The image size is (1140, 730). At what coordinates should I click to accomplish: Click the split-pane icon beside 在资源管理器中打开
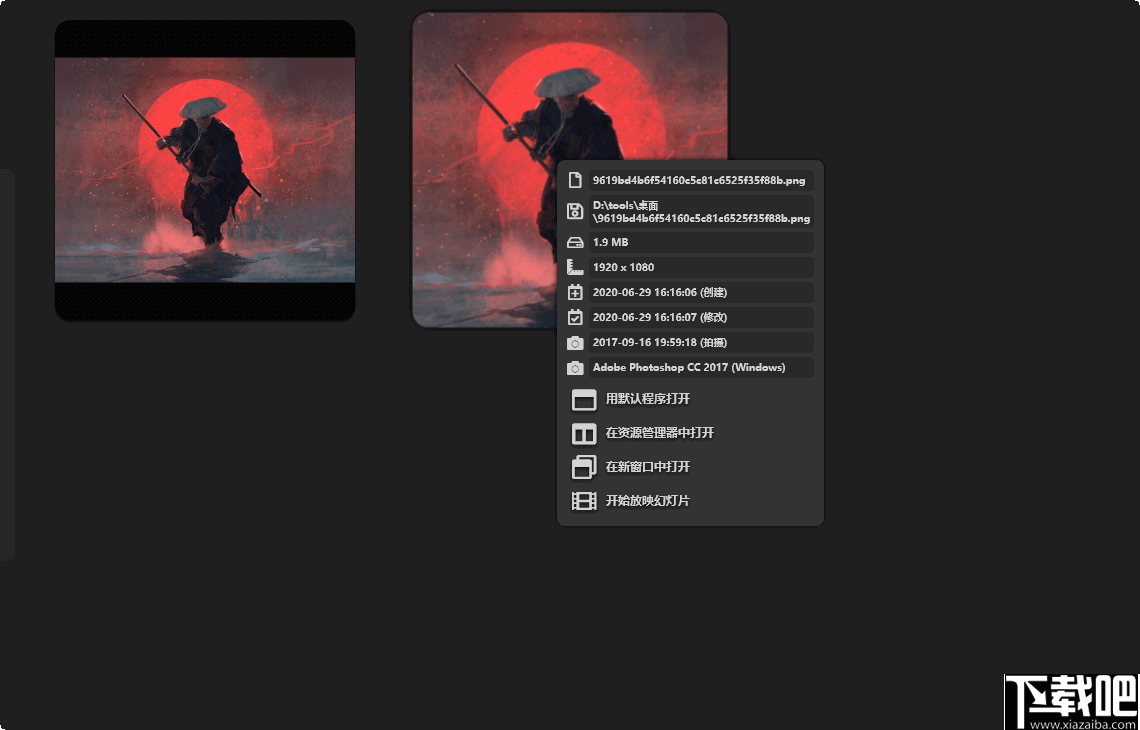tap(581, 433)
